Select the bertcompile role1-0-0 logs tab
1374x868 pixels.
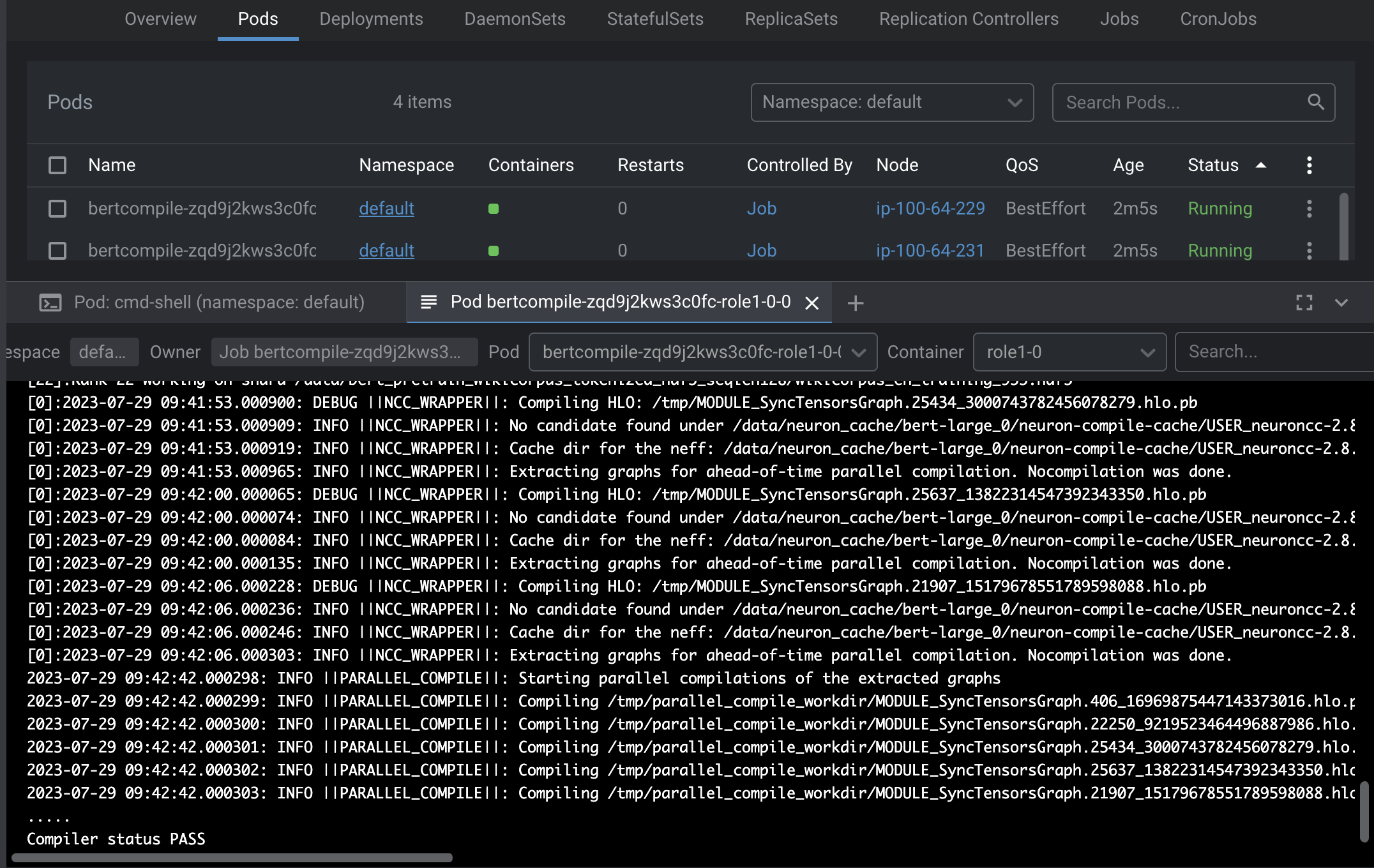coord(621,302)
